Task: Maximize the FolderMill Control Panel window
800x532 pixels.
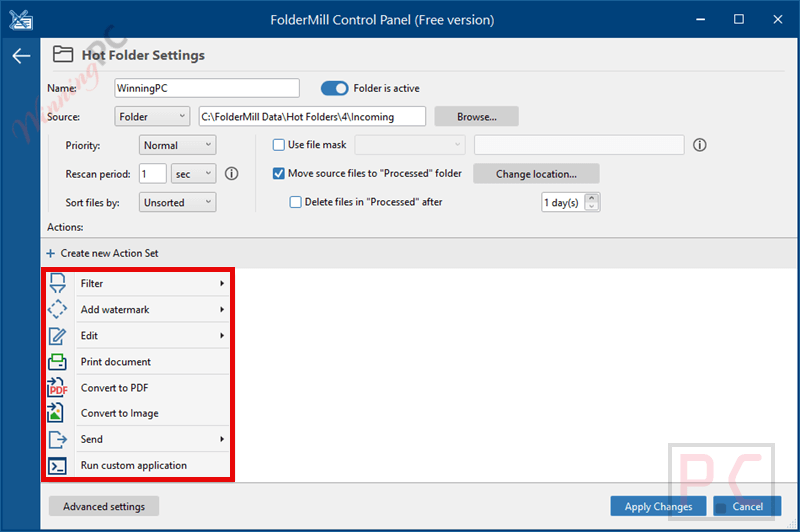Action: [739, 19]
